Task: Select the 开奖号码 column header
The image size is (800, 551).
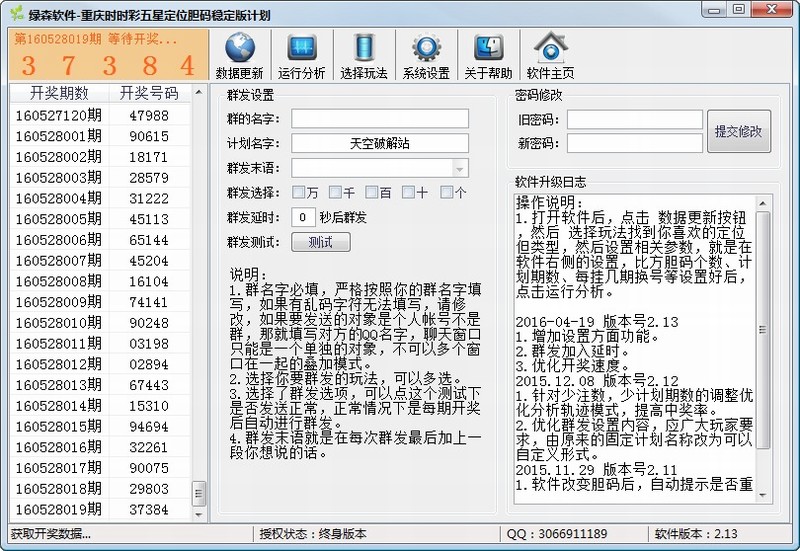Action: [149, 93]
